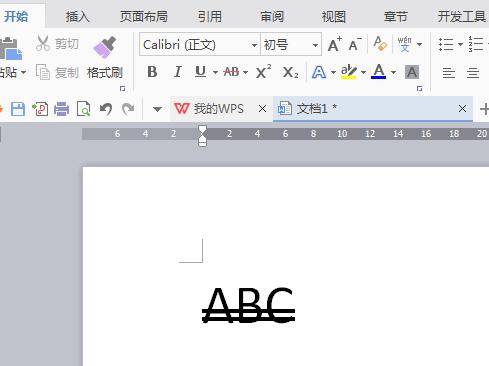Click the text effects outlined A icon

pyautogui.click(x=319, y=72)
